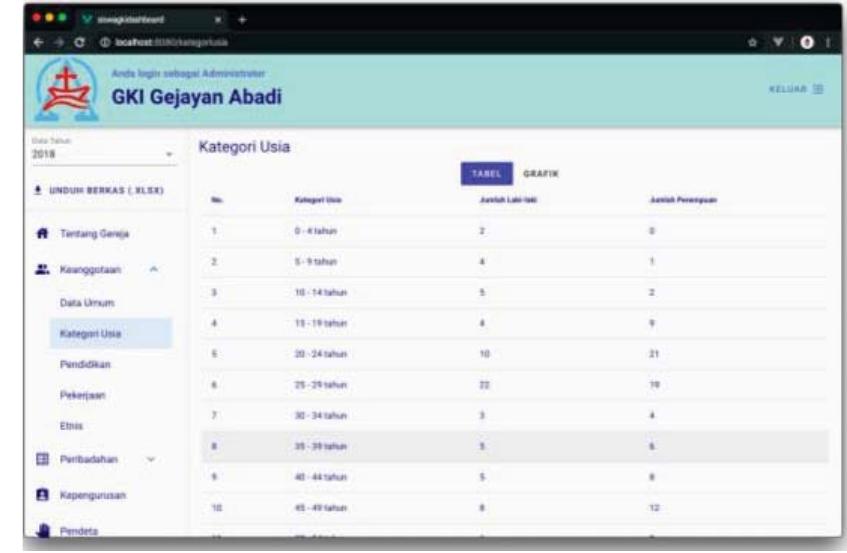Select Etnis in the sidebar

click(71, 426)
